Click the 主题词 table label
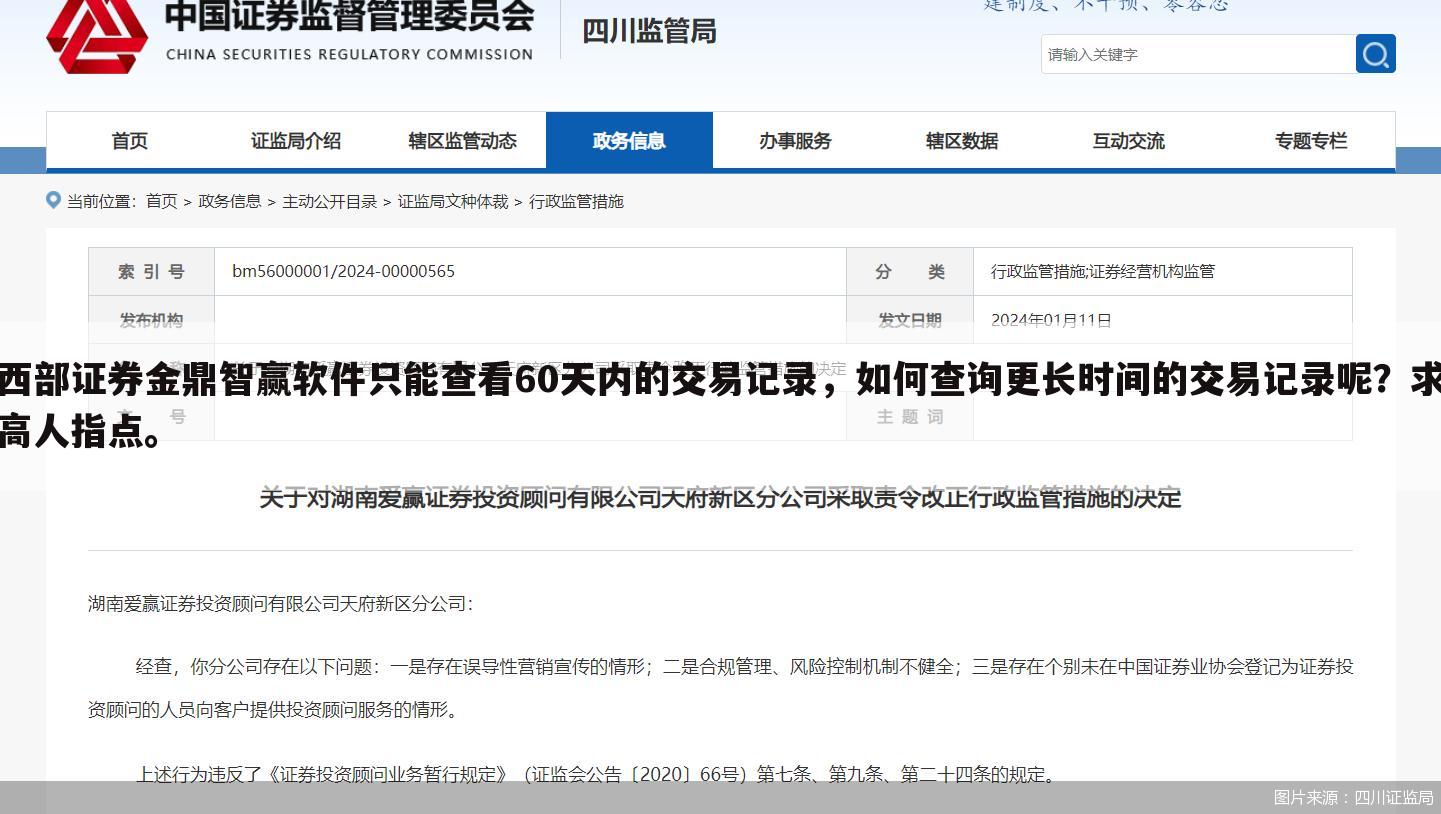The image size is (1441, 814). tap(910, 416)
